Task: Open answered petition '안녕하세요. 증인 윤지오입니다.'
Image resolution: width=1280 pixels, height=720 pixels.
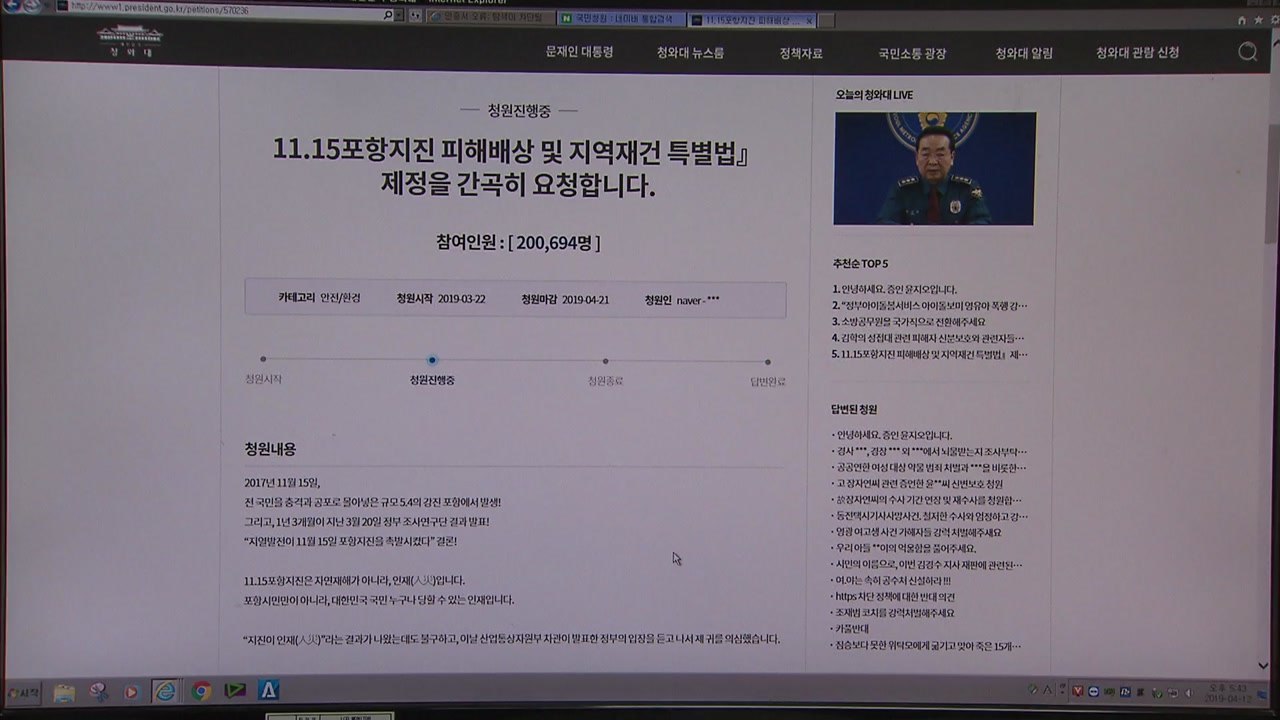Action: [x=892, y=435]
